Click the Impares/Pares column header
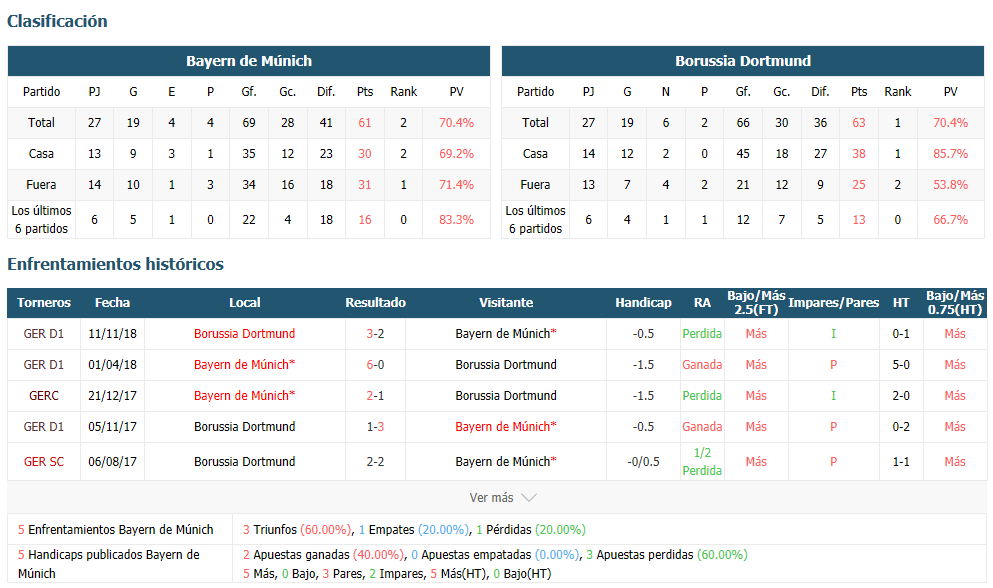 [833, 303]
